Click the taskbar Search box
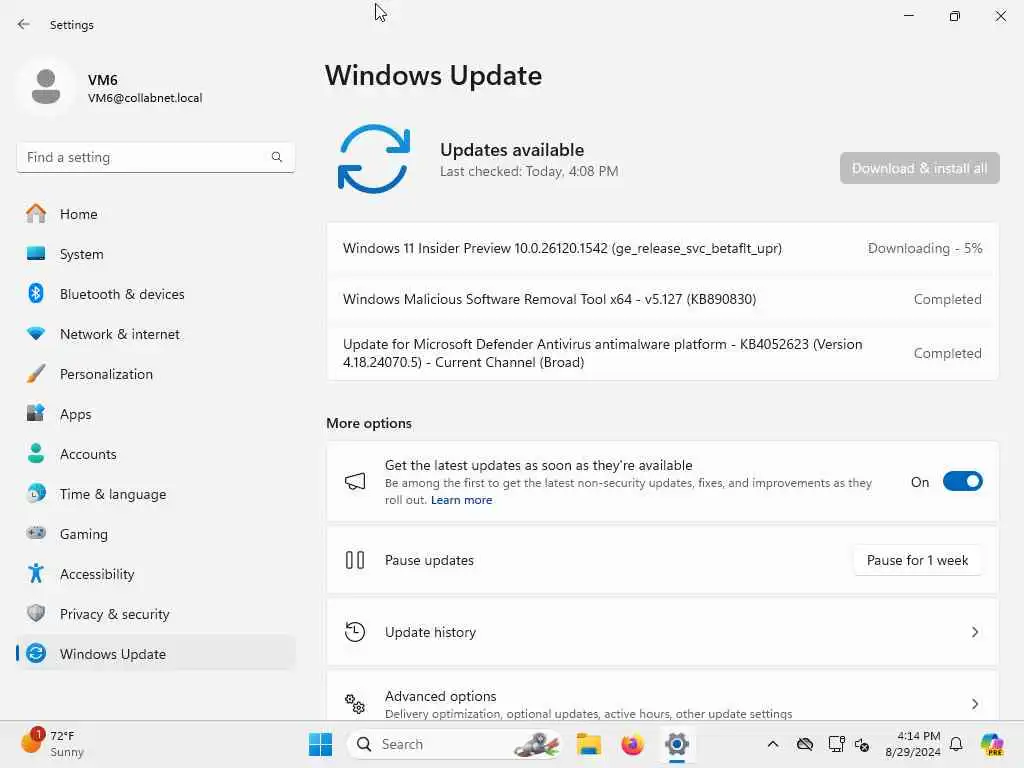The image size is (1024, 768). (x=455, y=744)
